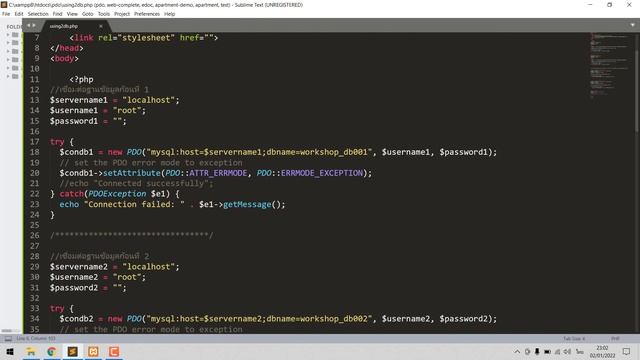Screen dimensions: 640x360
Task: Open the notification center icon
Action: 626,351
